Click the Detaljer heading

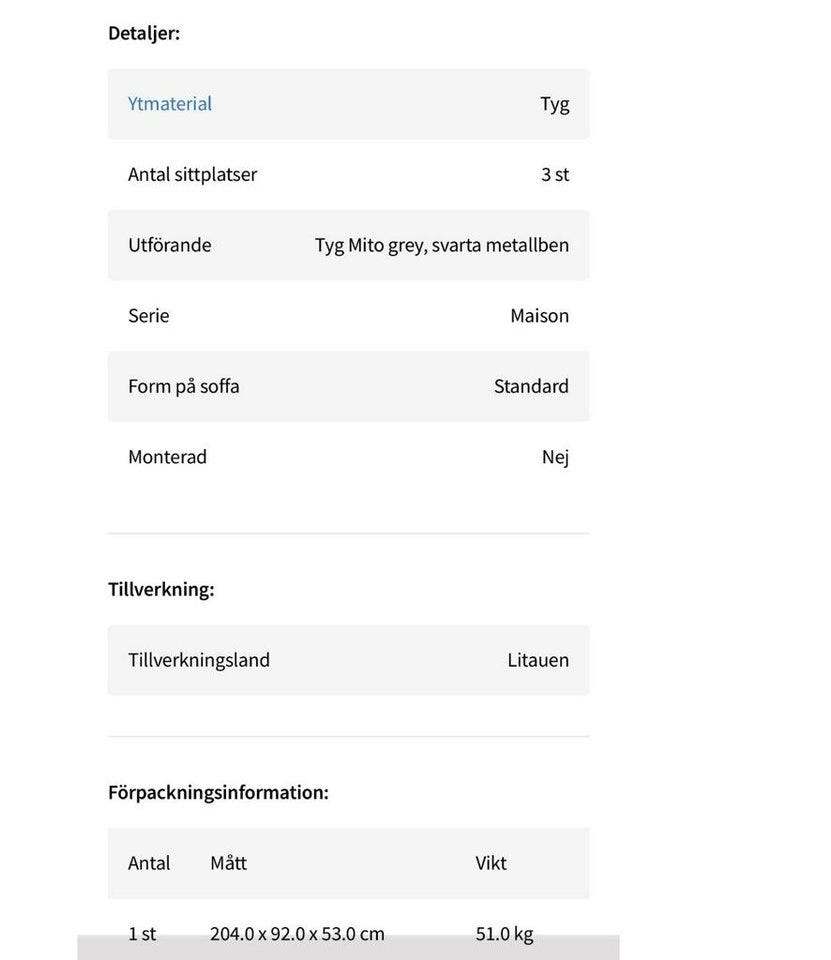click(144, 33)
